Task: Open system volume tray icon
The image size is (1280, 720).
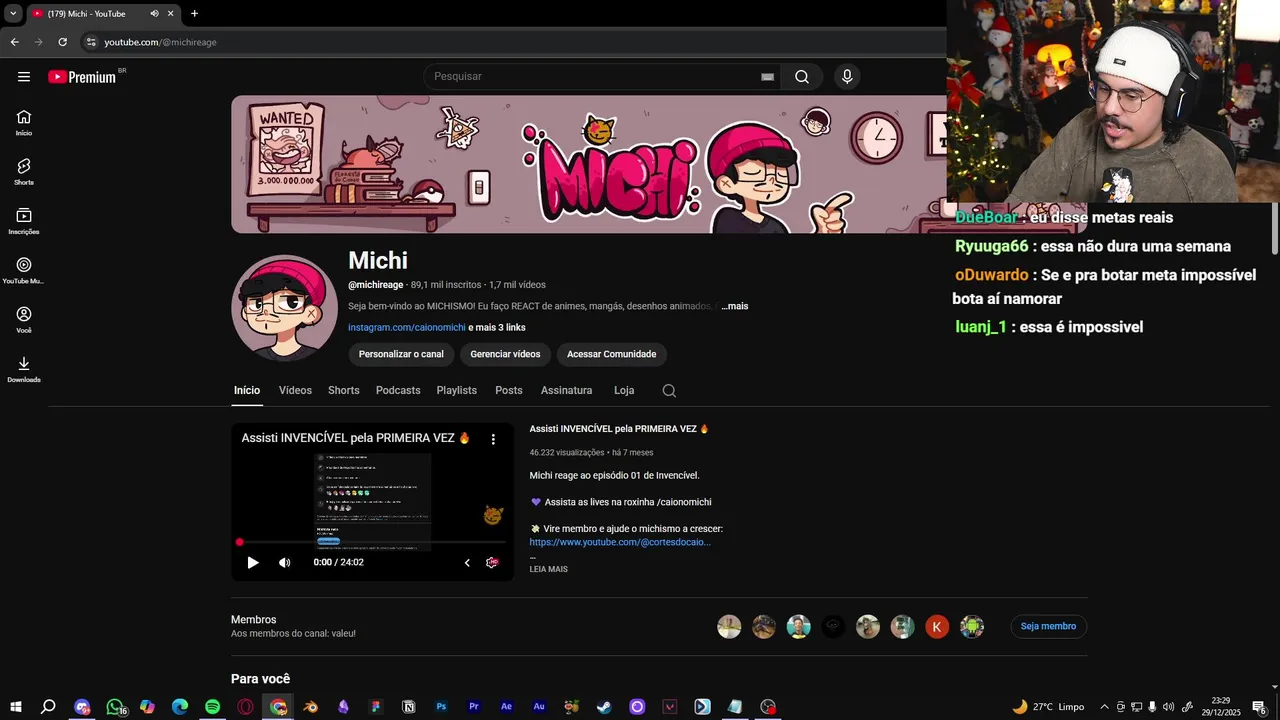Action: click(x=1168, y=707)
